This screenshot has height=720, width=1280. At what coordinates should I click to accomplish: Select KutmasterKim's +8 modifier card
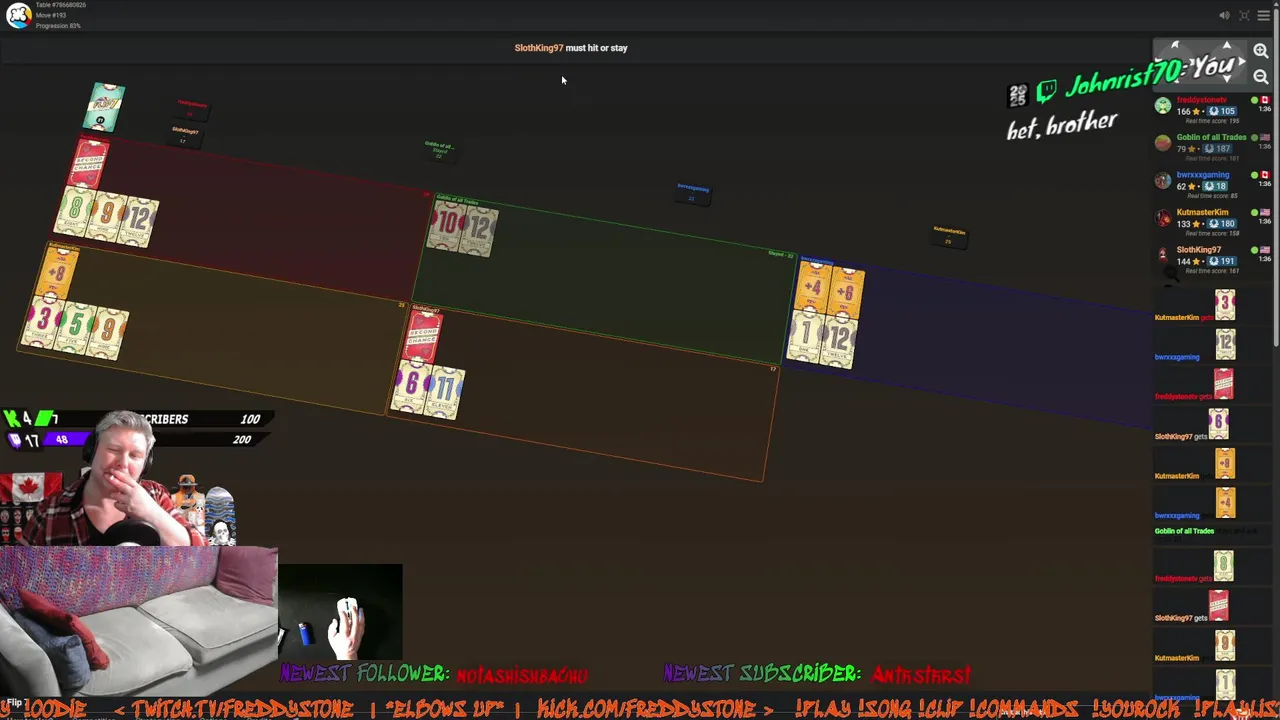click(x=58, y=272)
